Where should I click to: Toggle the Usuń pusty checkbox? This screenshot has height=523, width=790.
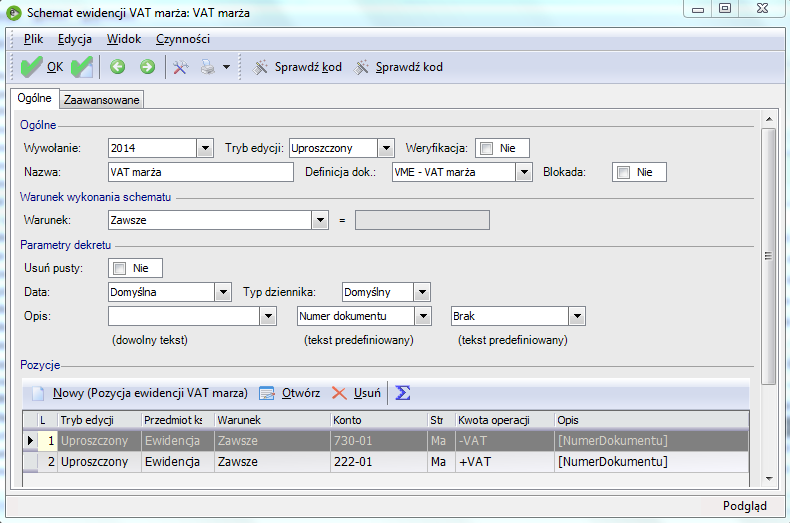[119, 268]
